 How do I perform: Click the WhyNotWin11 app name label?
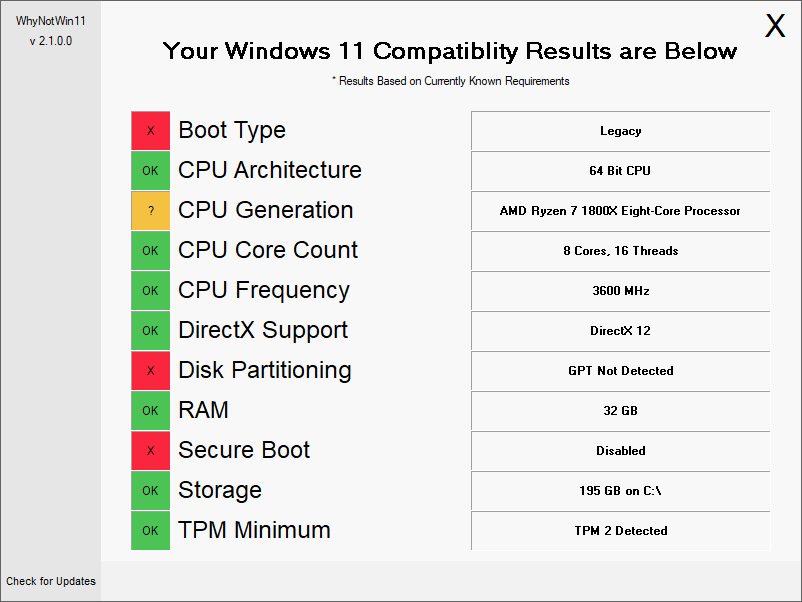coord(50,21)
